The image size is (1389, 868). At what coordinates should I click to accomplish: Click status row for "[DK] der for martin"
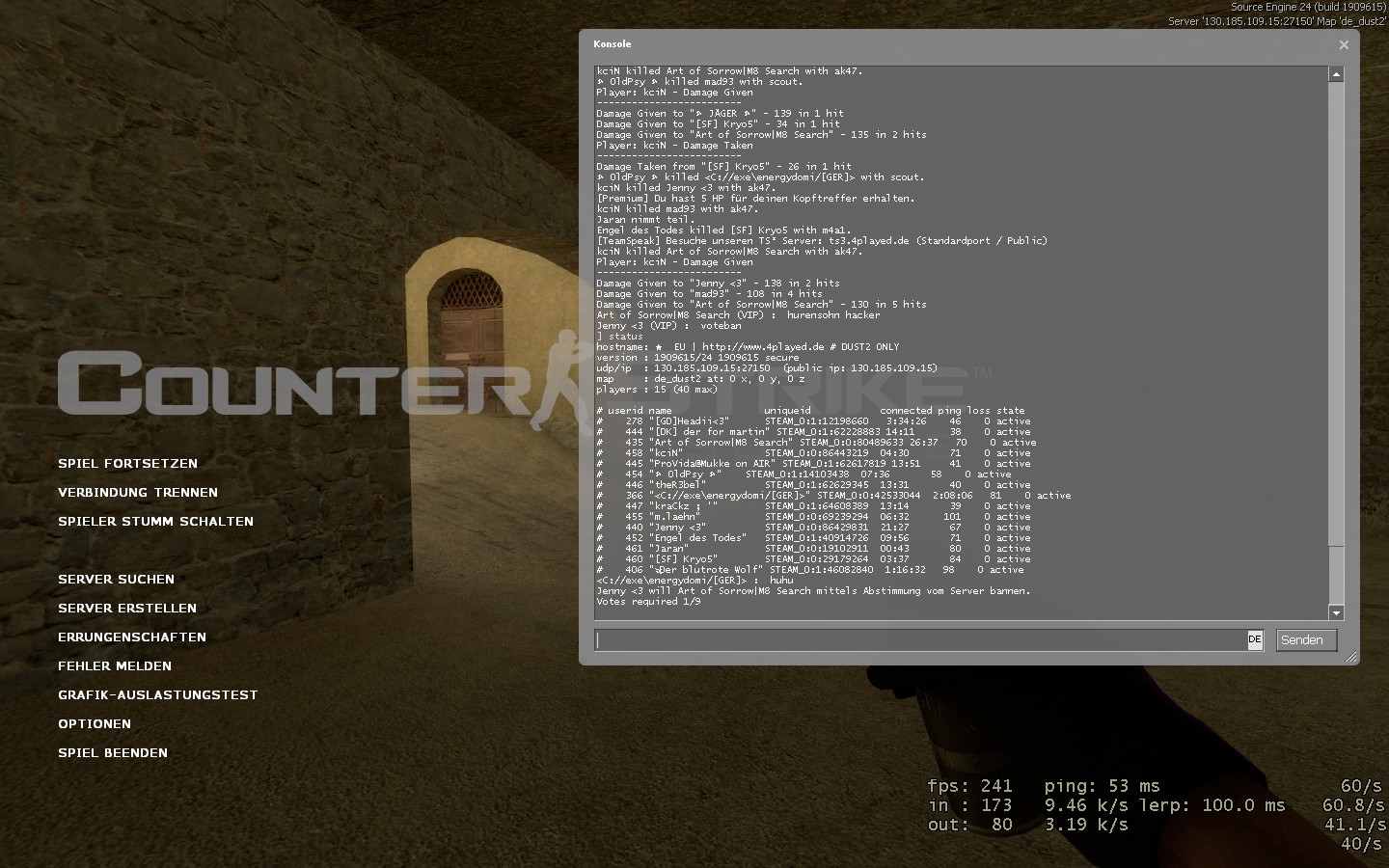point(813,432)
